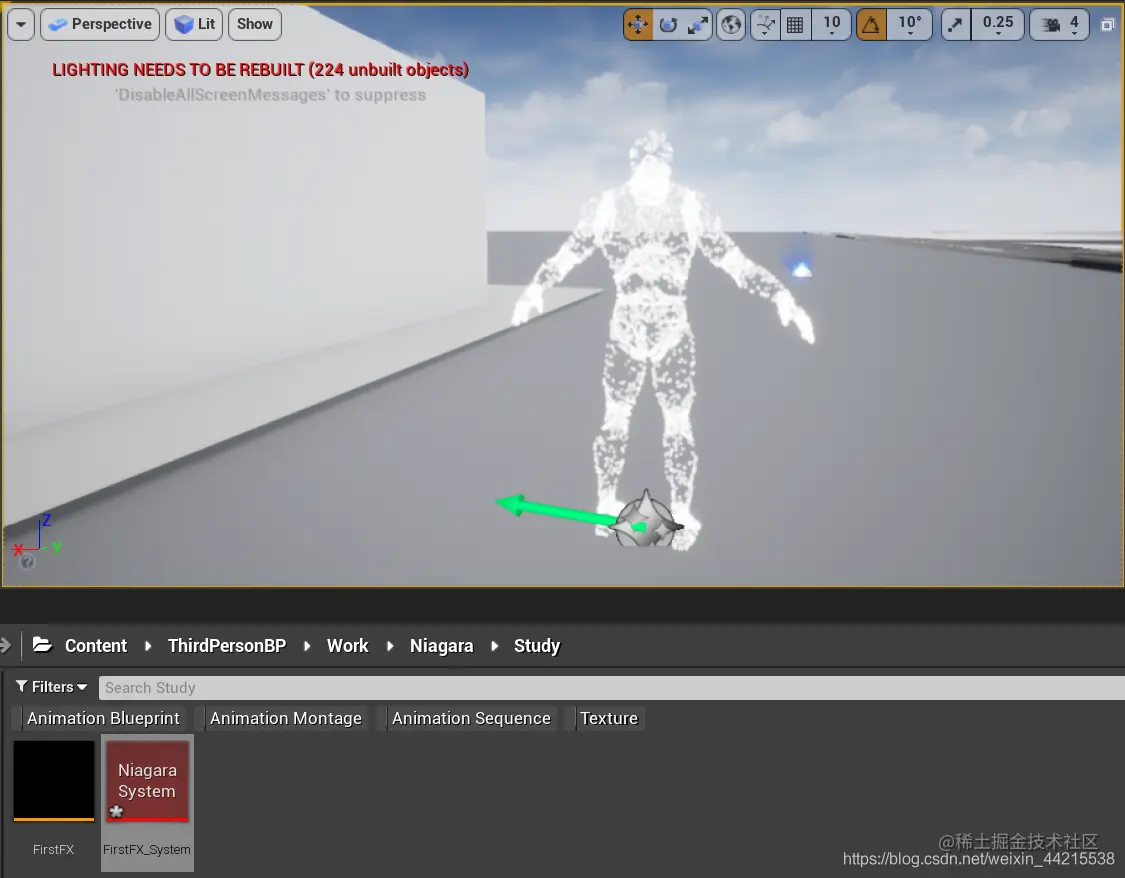The image size is (1125, 878).
Task: Click the FirstFX_System asset name label
Action: click(x=147, y=849)
